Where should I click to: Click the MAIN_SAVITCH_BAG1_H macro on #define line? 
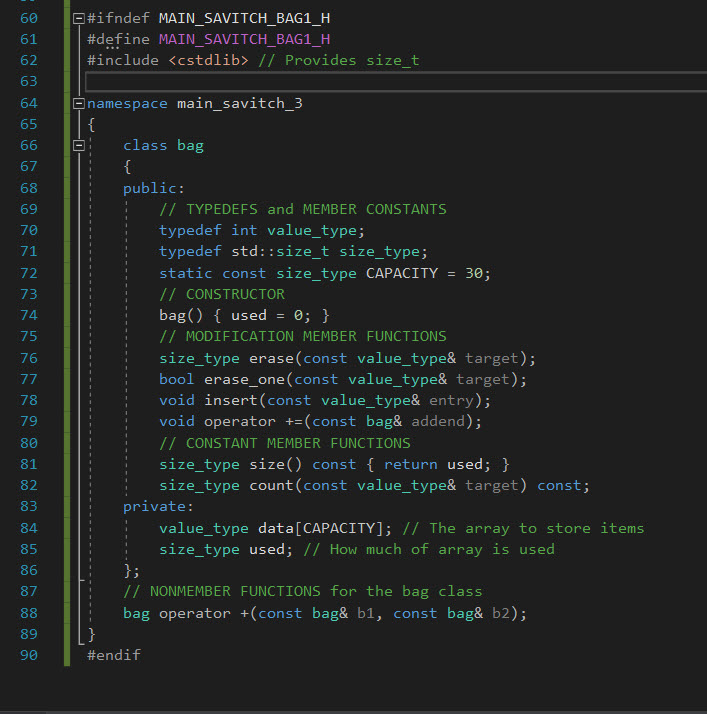pos(244,40)
